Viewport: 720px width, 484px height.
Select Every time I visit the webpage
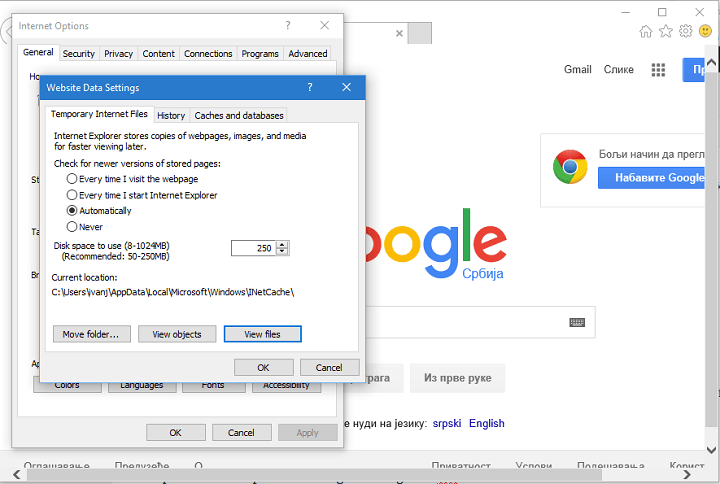(133, 179)
